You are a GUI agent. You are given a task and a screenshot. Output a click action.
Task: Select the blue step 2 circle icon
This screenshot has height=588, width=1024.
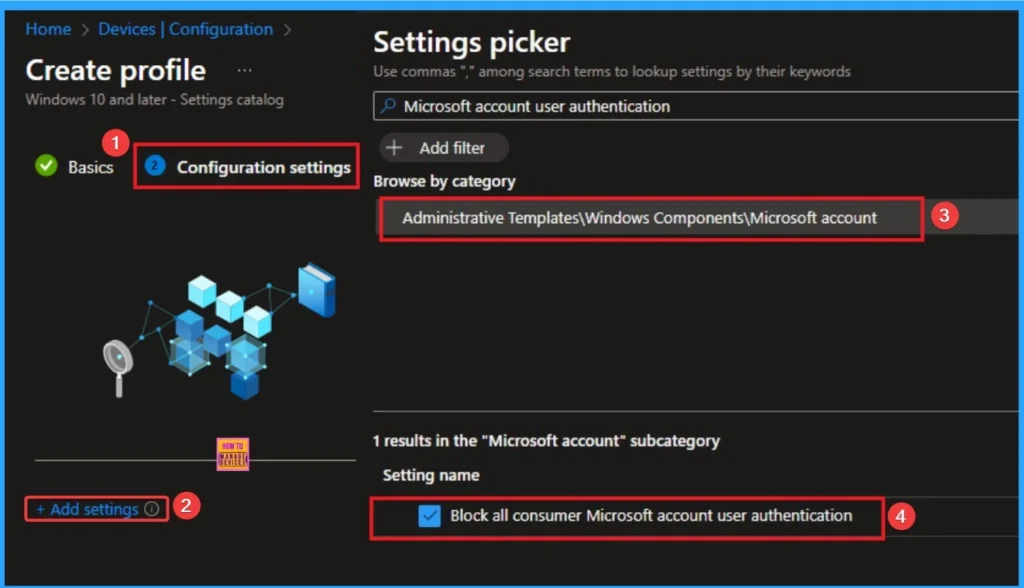click(154, 167)
